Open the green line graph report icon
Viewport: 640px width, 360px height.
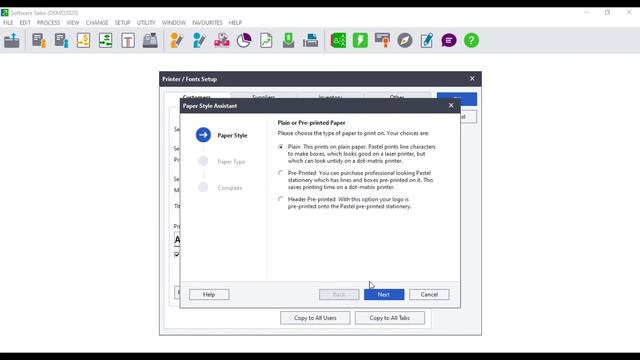[266, 40]
